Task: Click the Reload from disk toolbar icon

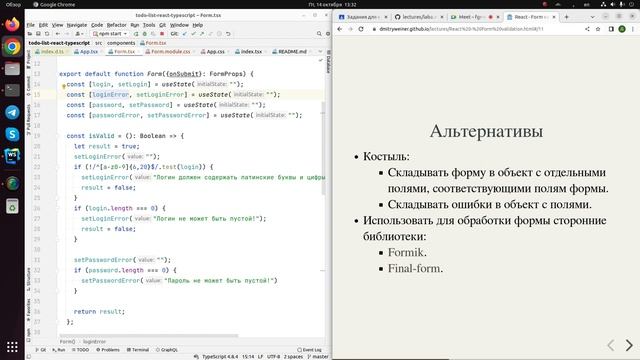Action: [47, 34]
